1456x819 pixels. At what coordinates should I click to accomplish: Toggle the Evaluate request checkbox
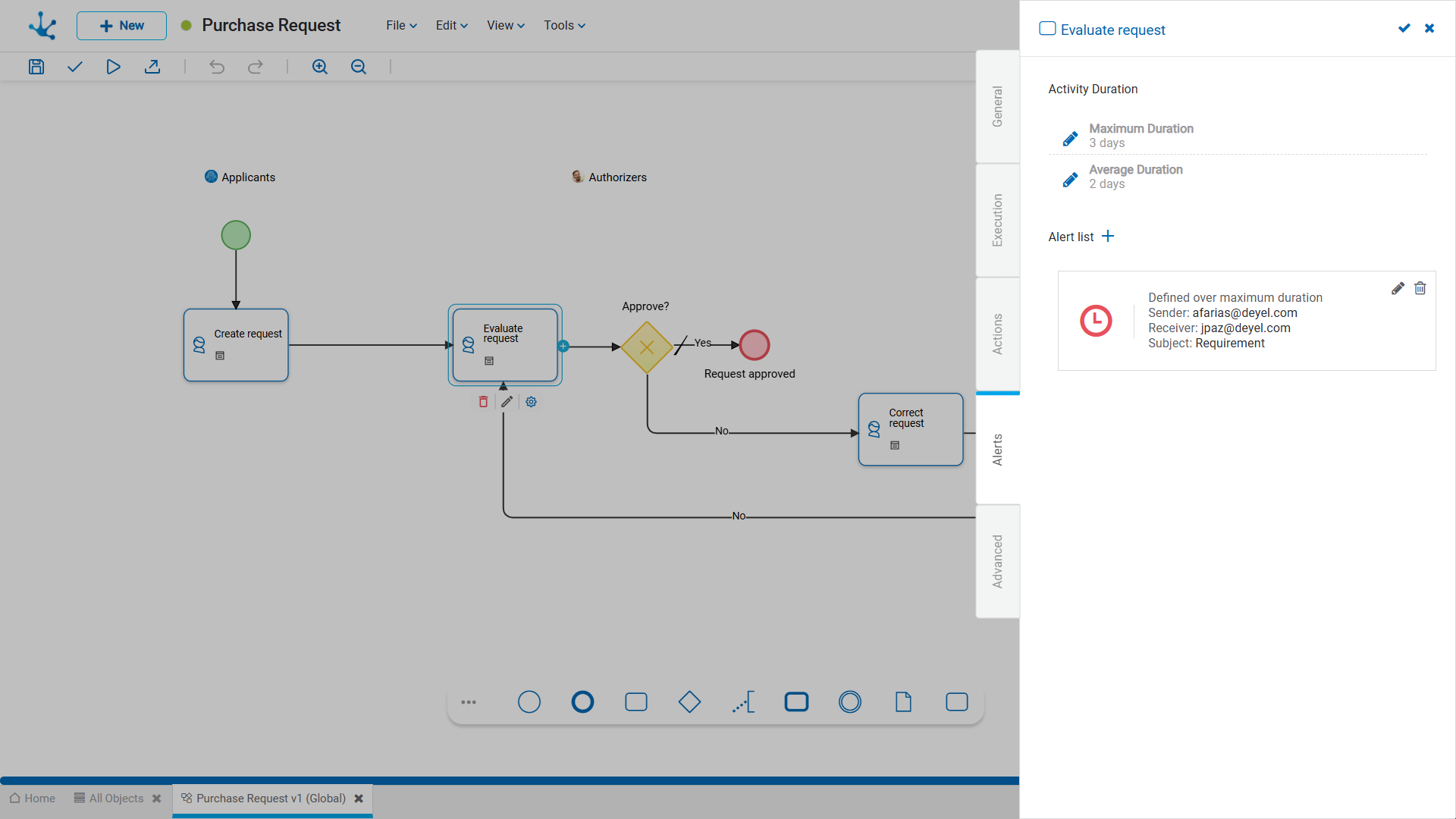[1047, 29]
